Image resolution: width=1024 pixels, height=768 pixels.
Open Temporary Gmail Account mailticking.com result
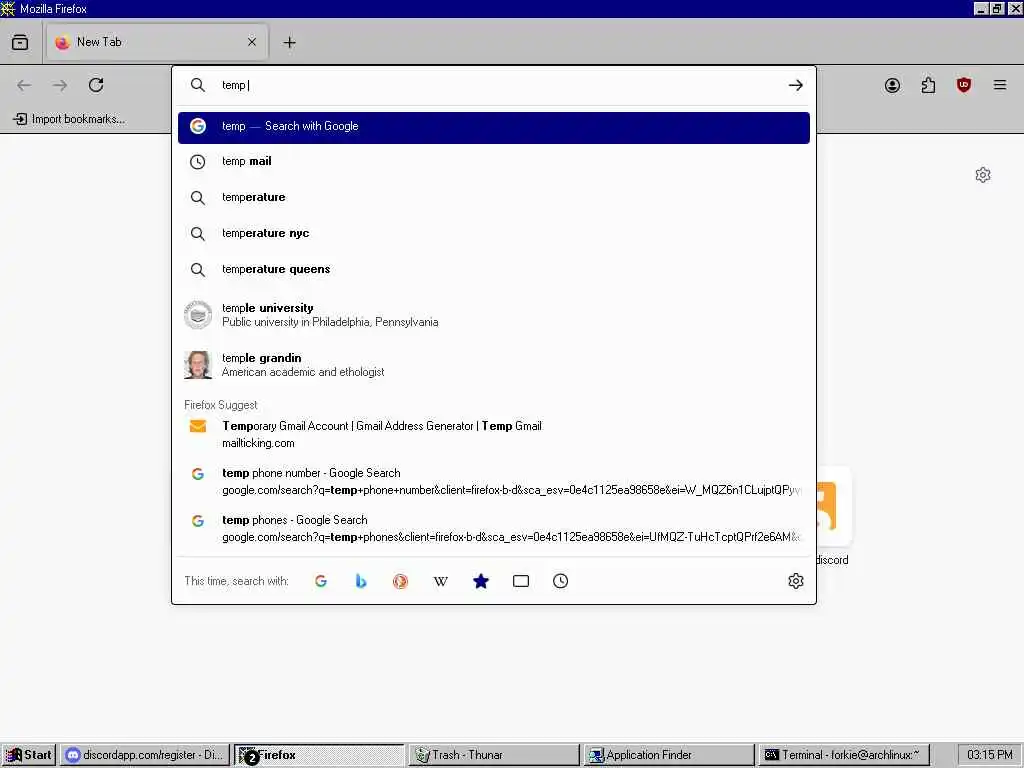(x=494, y=434)
